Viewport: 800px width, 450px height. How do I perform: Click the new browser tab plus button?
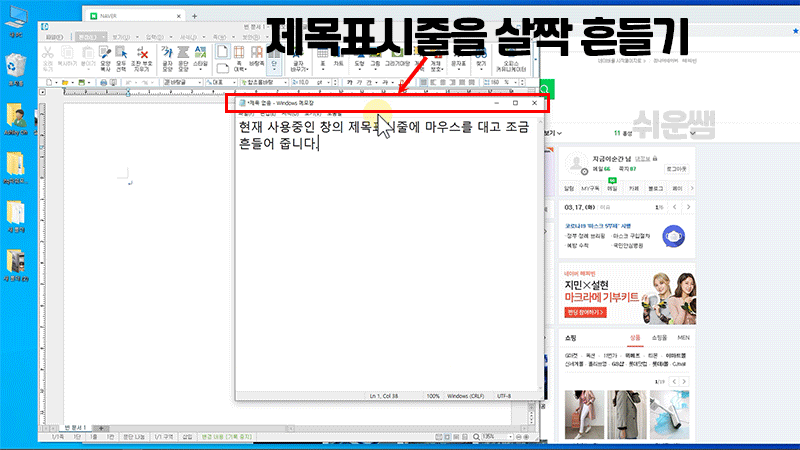(194, 16)
